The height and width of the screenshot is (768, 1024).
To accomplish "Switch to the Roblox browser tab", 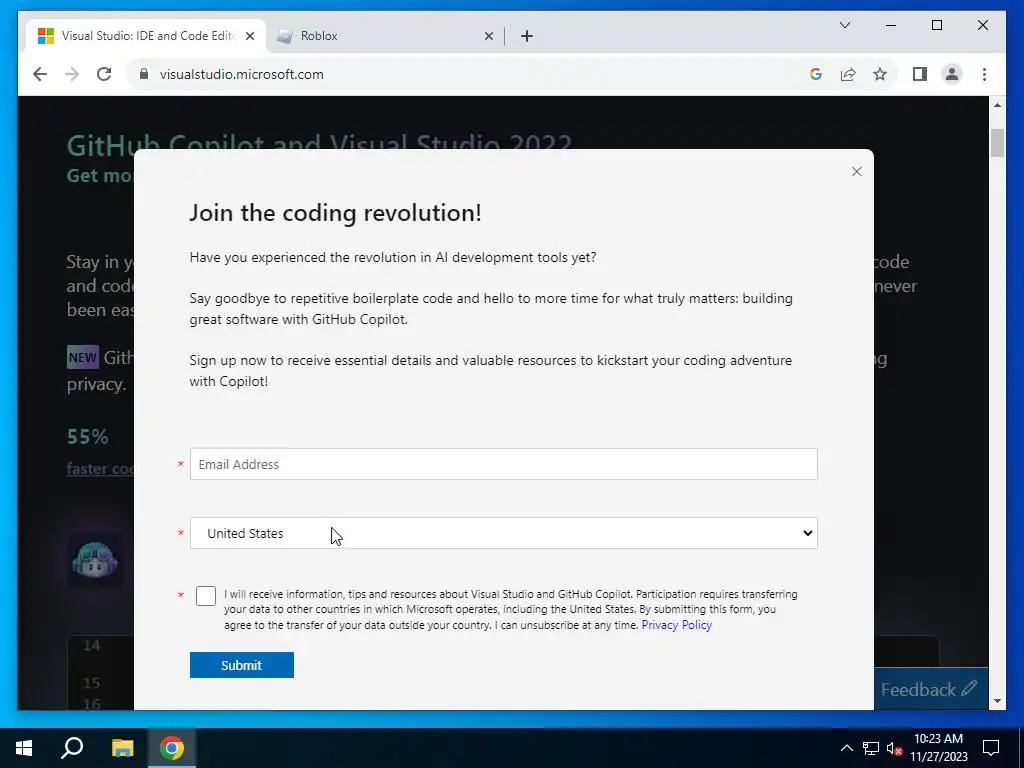I will 385,36.
